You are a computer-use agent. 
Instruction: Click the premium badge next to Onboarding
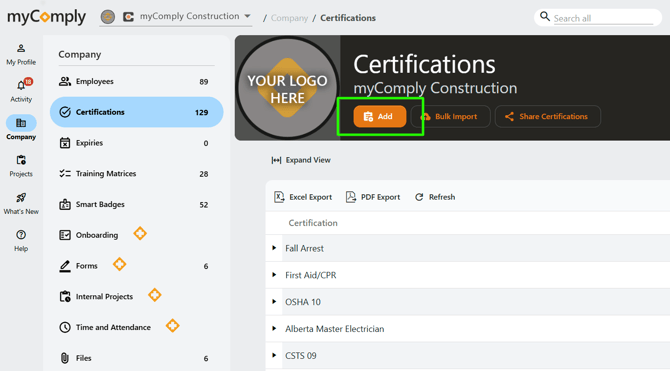pos(140,233)
